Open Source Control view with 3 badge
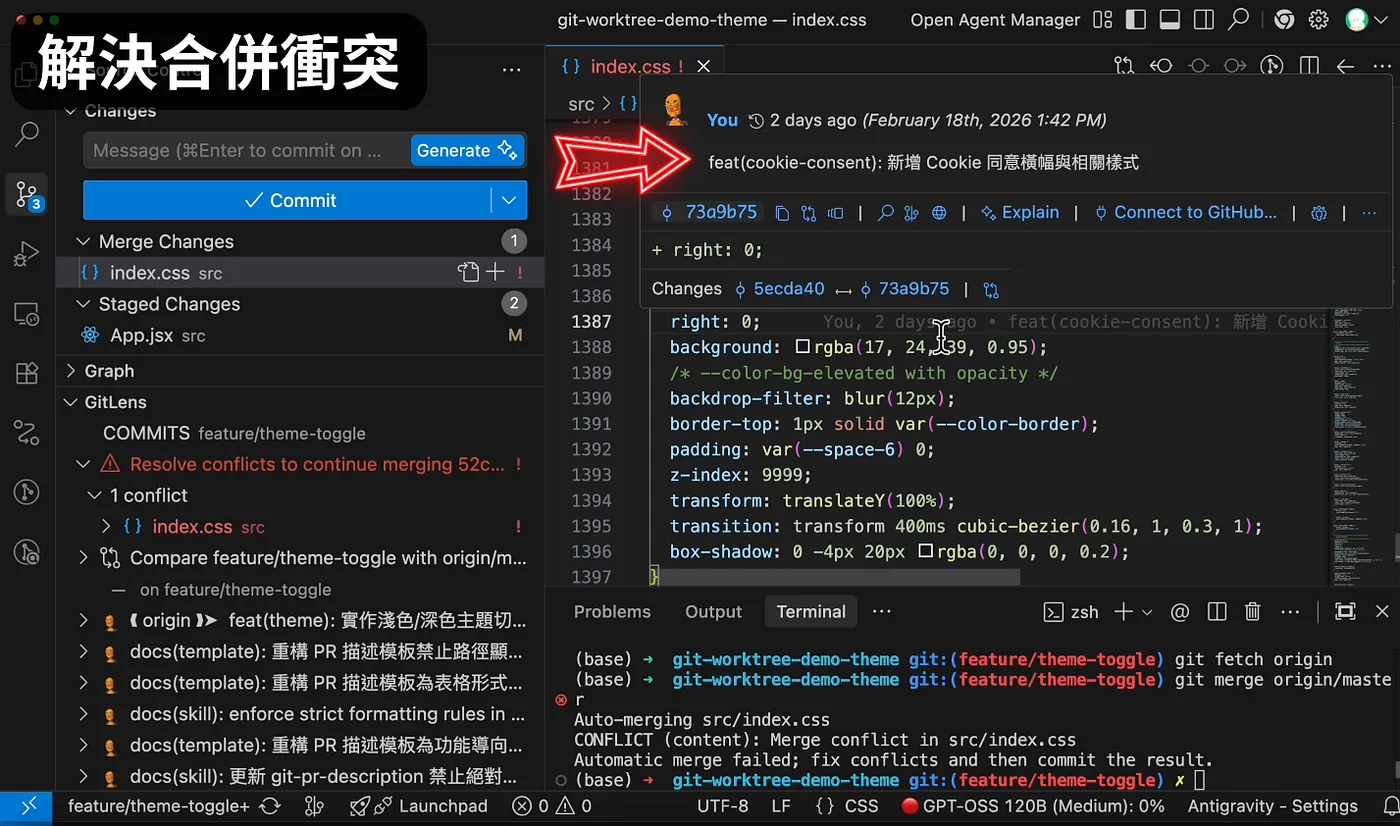Image resolution: width=1400 pixels, height=826 pixels. (x=27, y=194)
